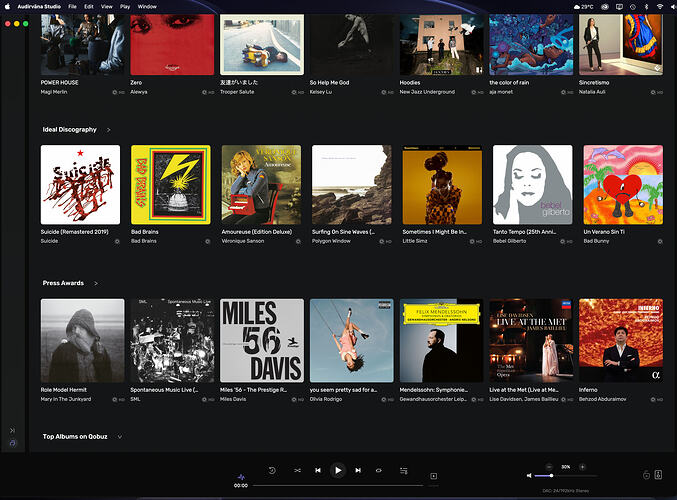Open the Window menu

pos(147,6)
